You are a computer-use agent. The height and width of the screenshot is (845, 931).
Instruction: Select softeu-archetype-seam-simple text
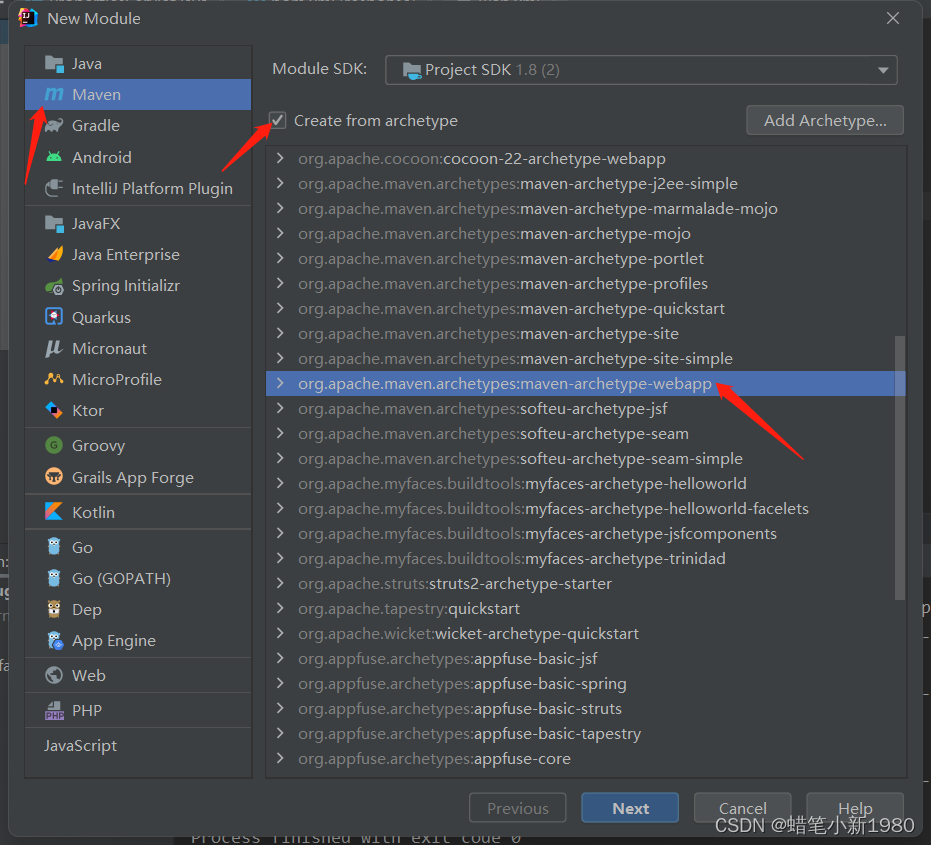tap(520, 459)
